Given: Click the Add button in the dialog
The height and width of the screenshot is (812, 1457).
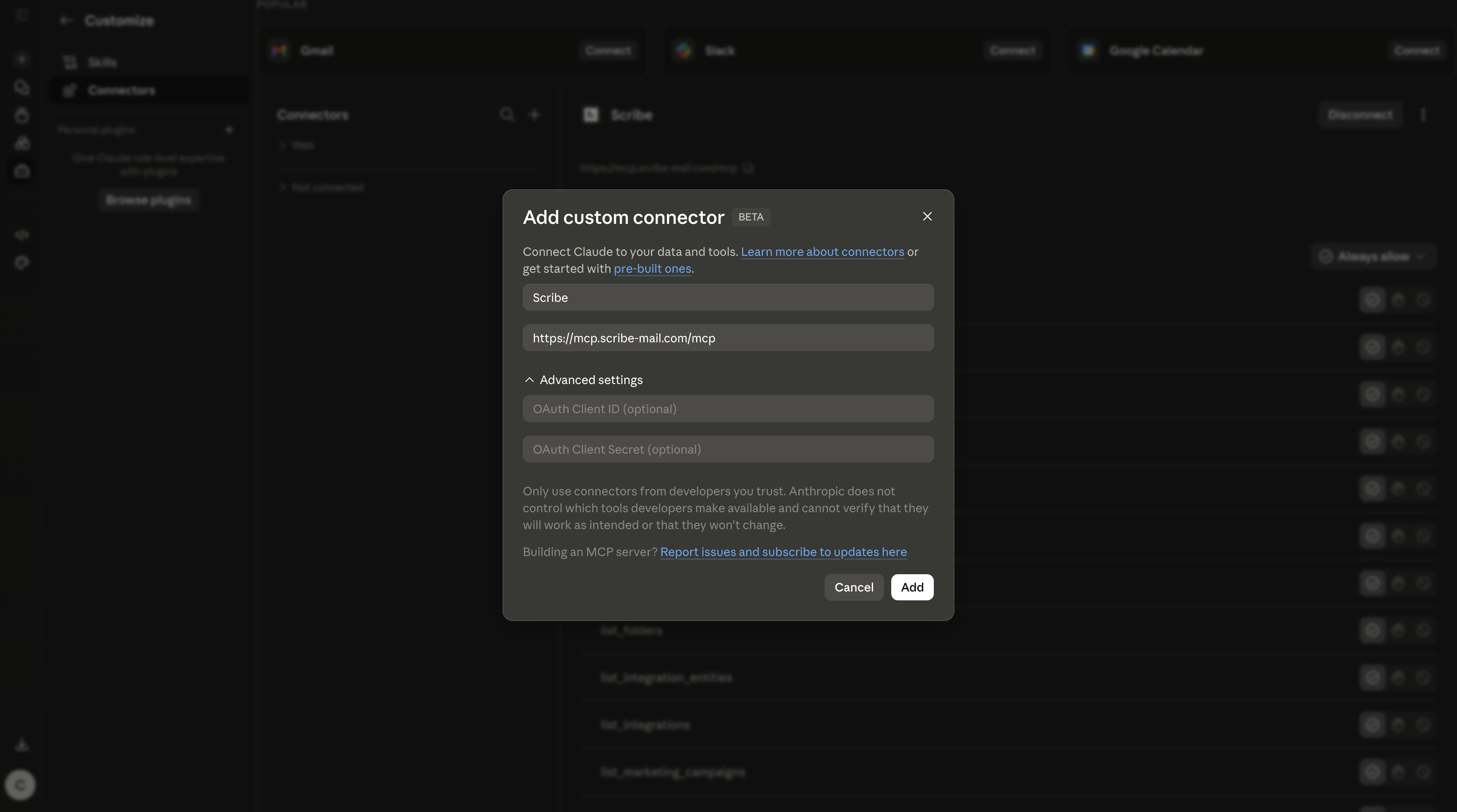Looking at the screenshot, I should [912, 588].
